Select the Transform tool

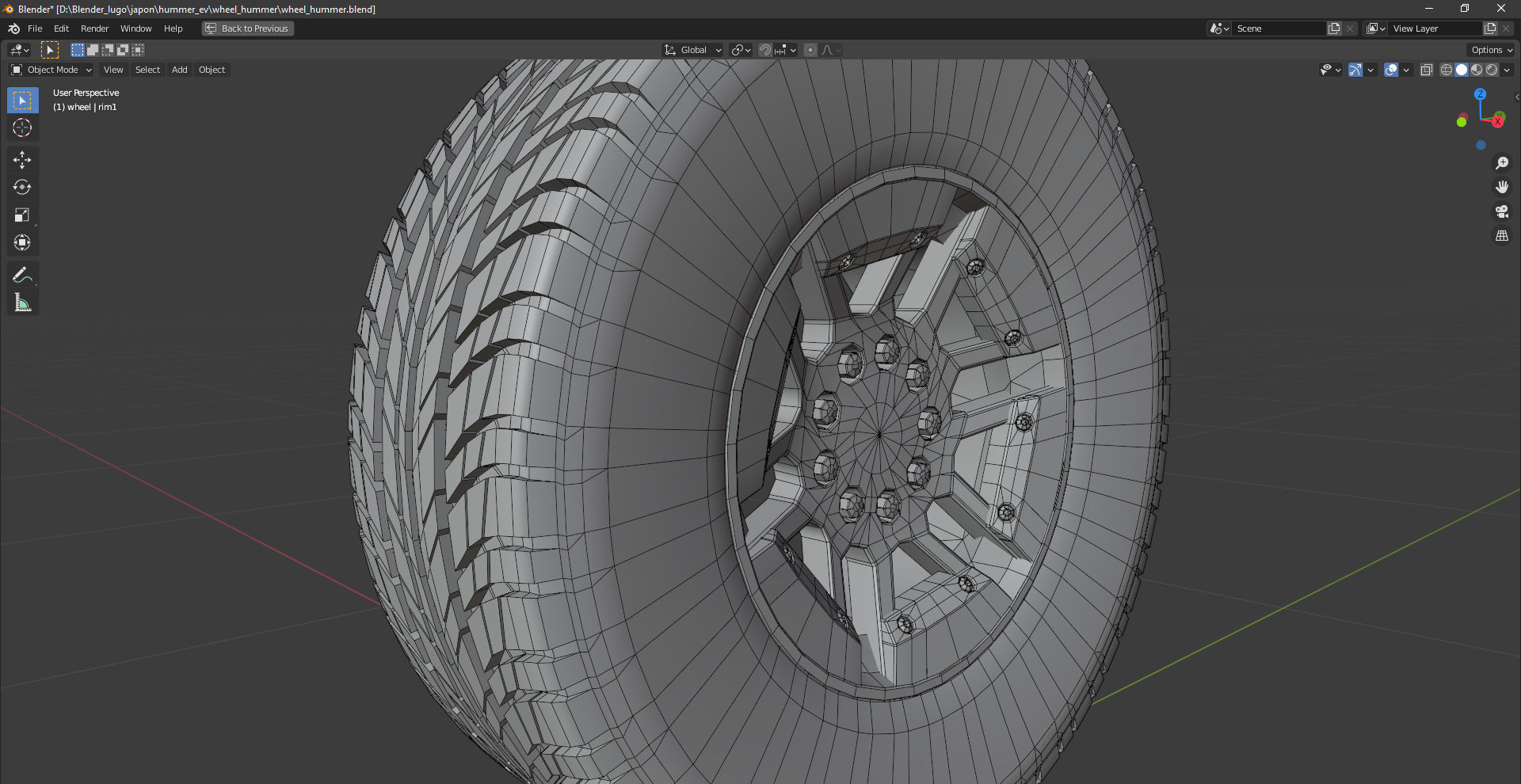point(22,242)
